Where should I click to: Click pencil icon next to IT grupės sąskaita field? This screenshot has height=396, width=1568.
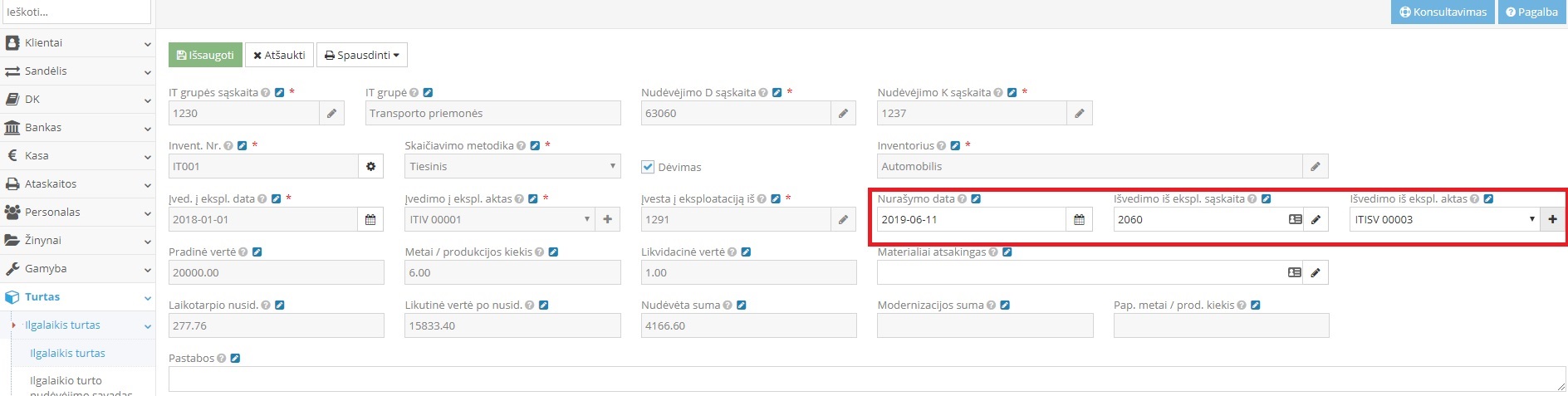click(331, 114)
